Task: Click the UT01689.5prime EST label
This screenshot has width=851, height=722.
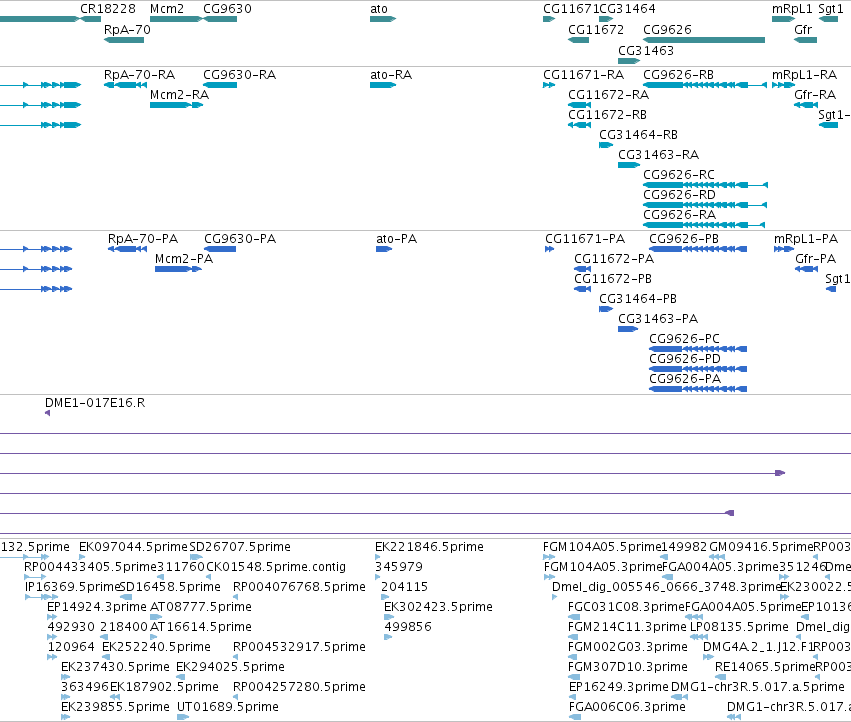Action: point(228,707)
